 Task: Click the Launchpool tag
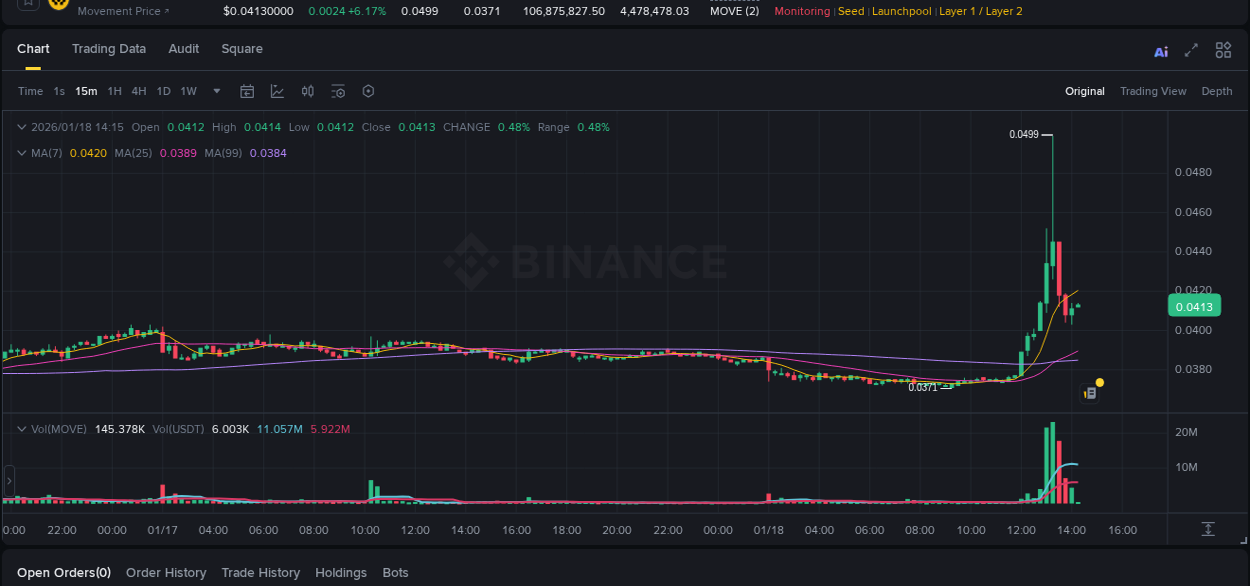click(x=901, y=11)
